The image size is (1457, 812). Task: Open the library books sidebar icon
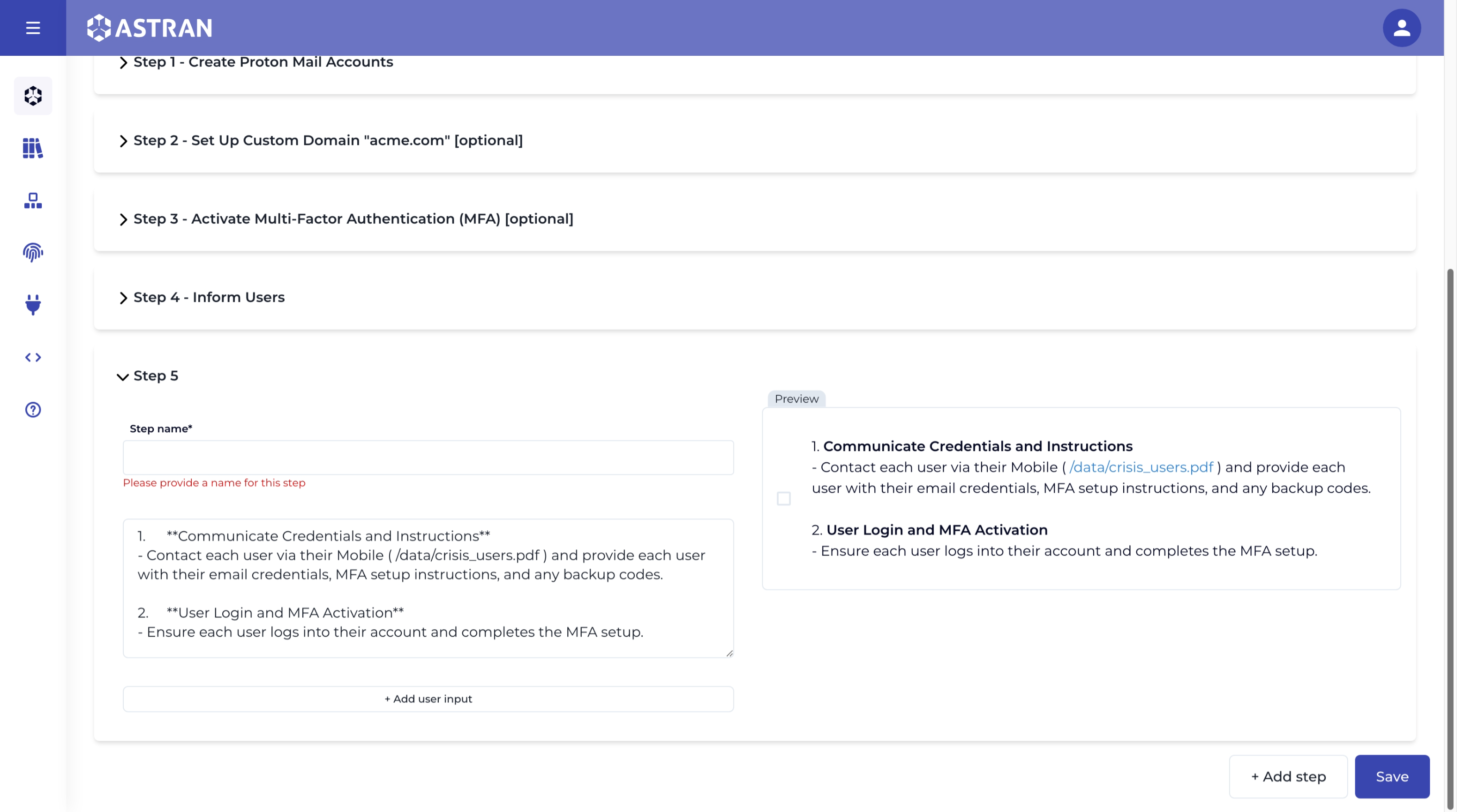click(33, 148)
